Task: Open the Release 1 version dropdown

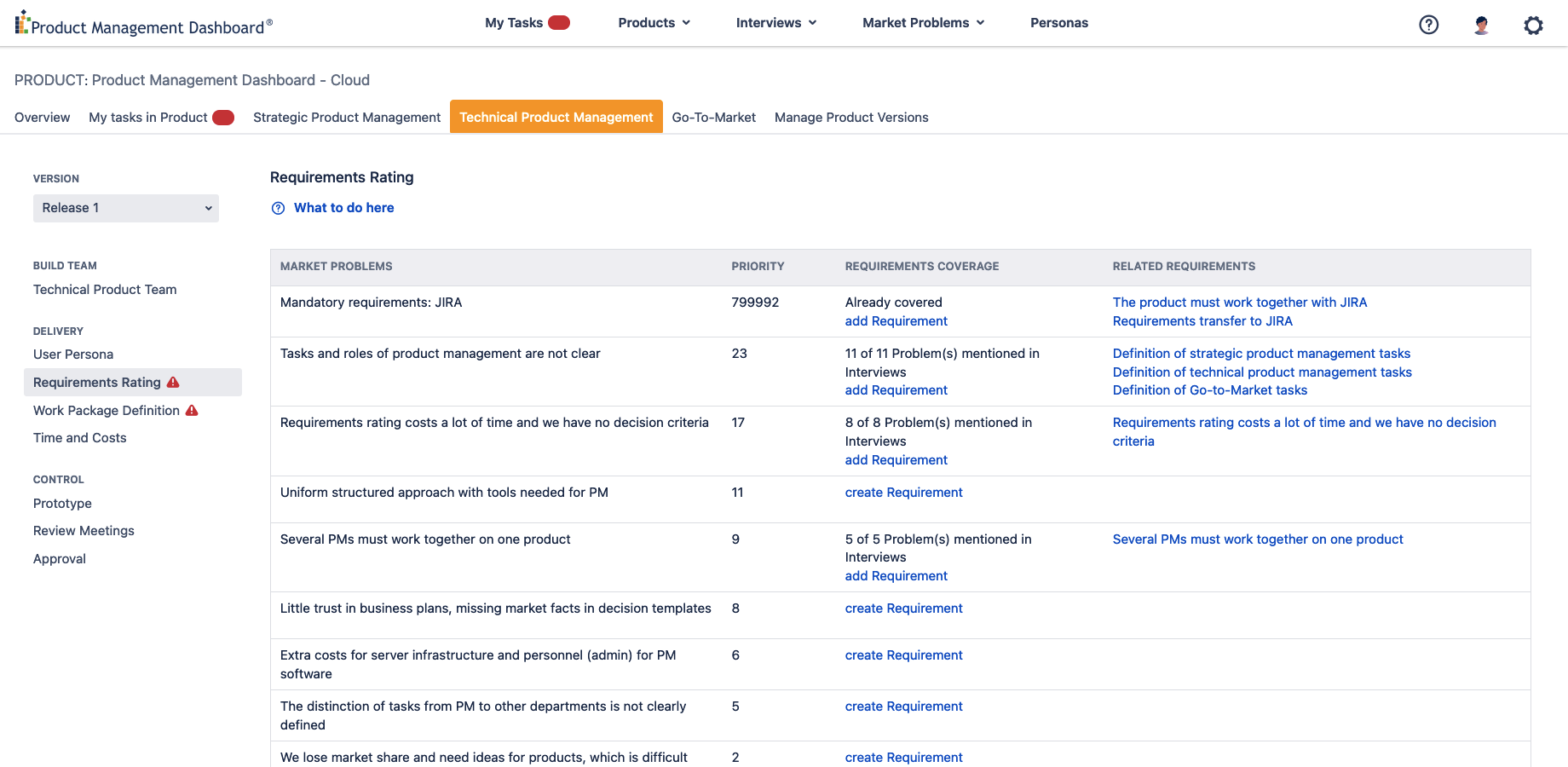Action: point(126,208)
